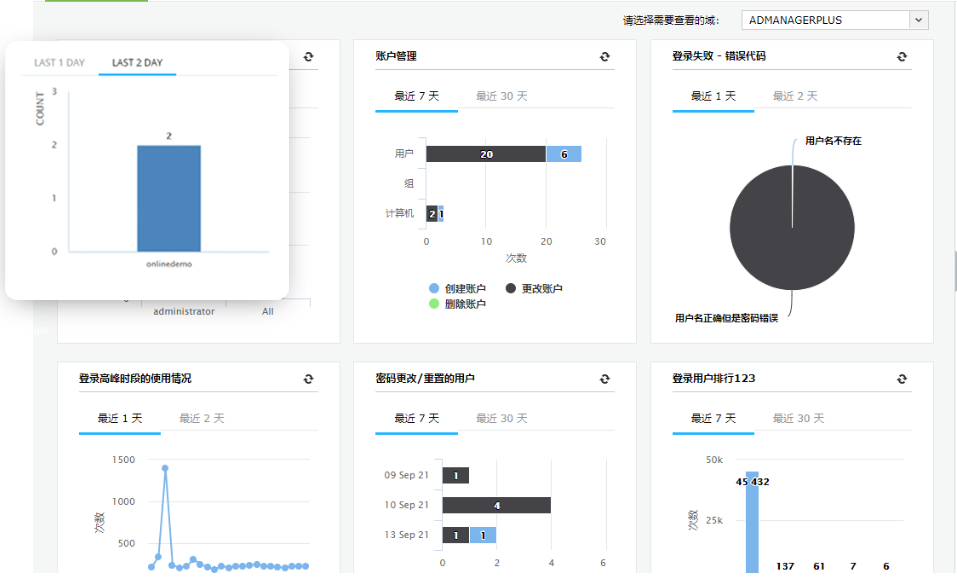Click the administrator axis label
Screen dimensions: 957x585
[x=184, y=311]
